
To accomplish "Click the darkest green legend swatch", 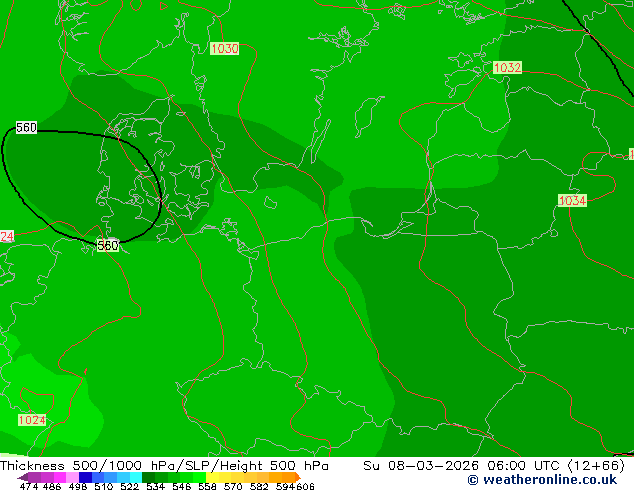I will (148, 477).
